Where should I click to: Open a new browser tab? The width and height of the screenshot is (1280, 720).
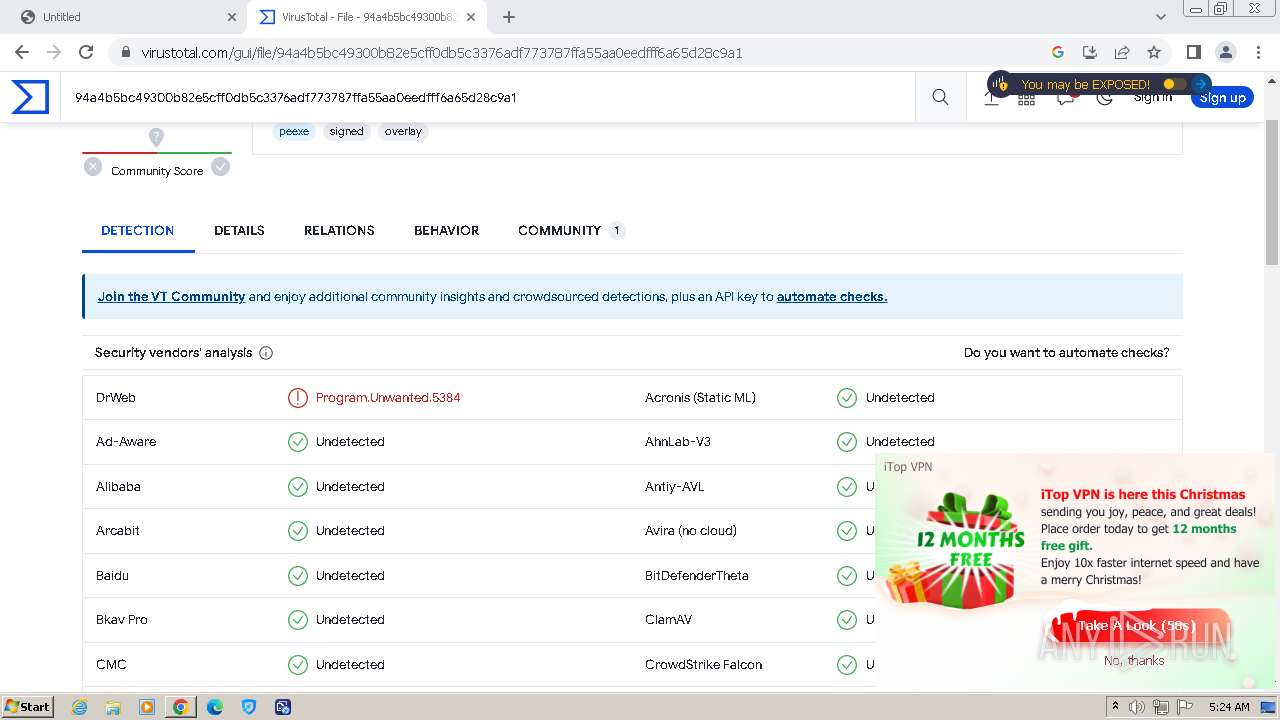coord(509,17)
